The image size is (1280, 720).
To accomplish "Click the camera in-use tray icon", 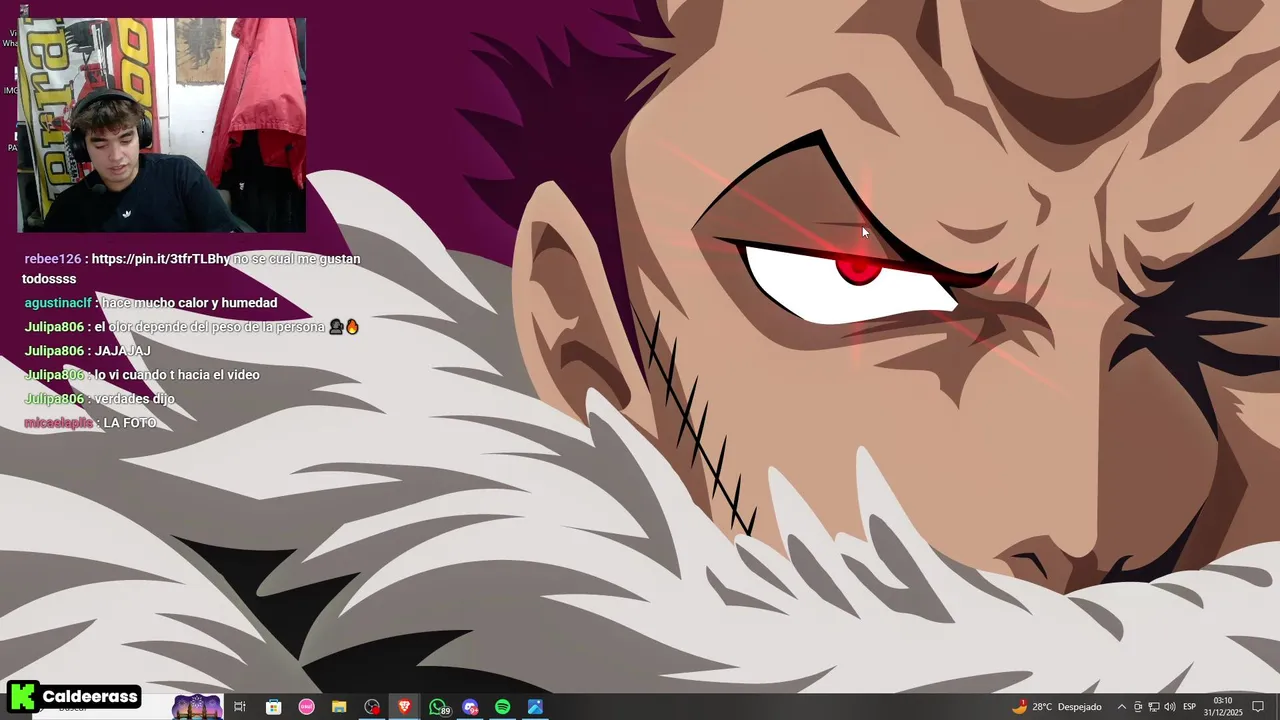I will (x=1138, y=707).
